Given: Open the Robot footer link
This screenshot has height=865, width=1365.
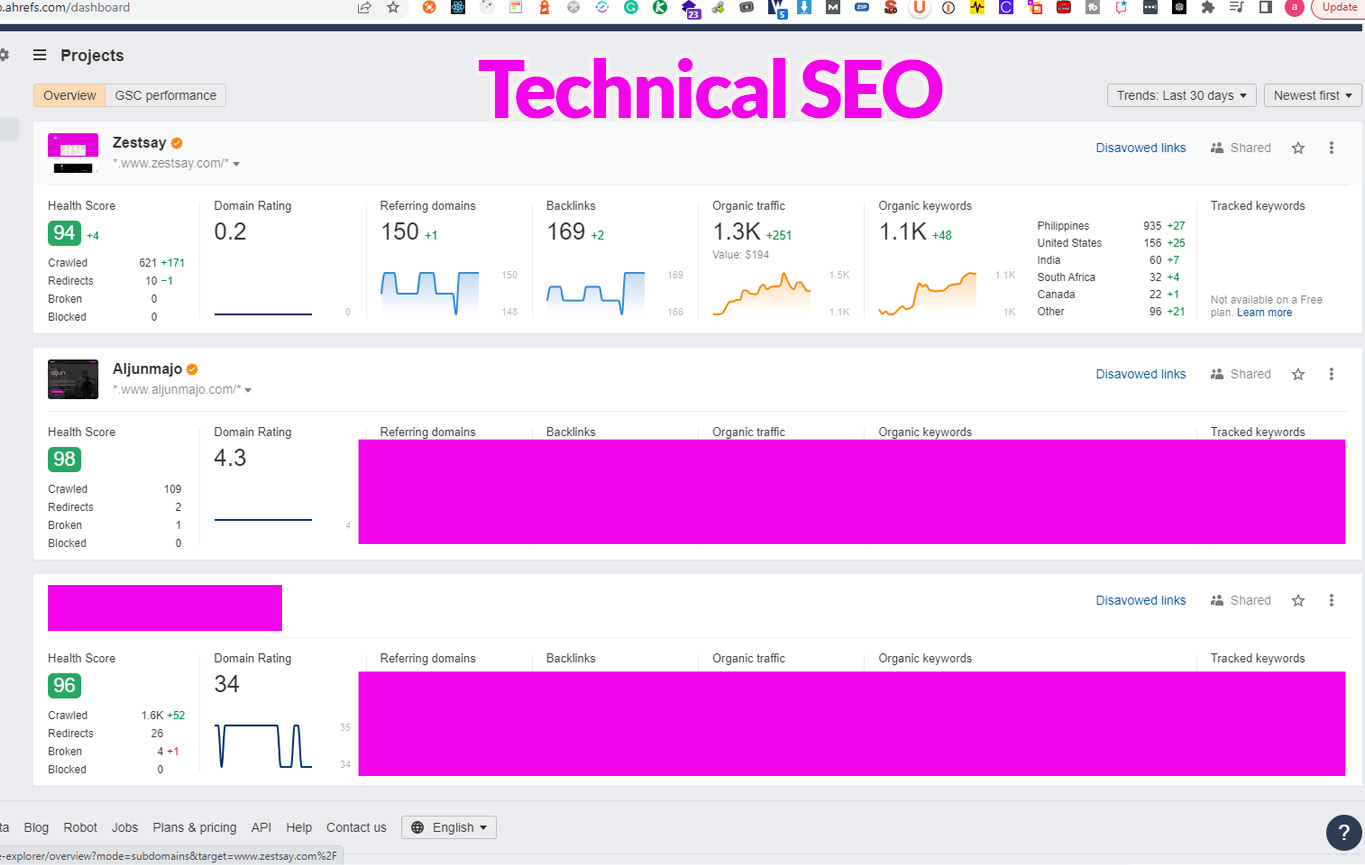Looking at the screenshot, I should 80,828.
